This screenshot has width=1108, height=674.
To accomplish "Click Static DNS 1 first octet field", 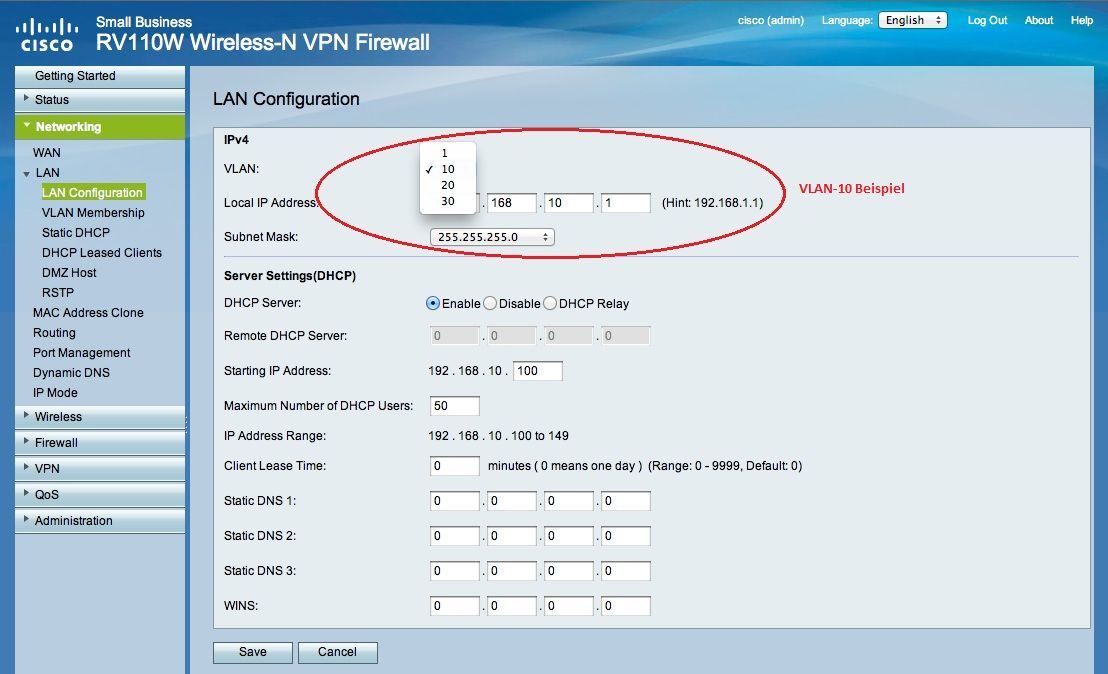I will click(x=454, y=501).
